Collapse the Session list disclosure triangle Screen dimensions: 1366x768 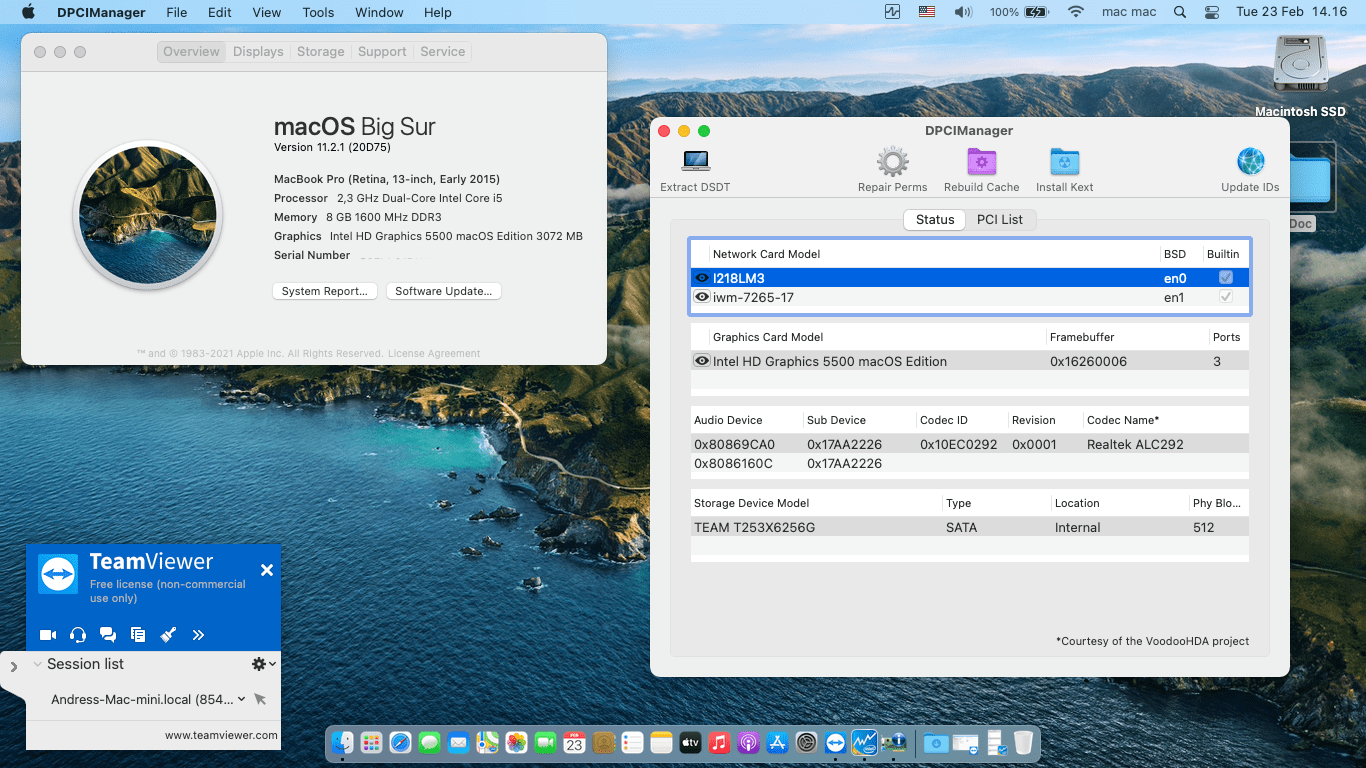(37, 664)
